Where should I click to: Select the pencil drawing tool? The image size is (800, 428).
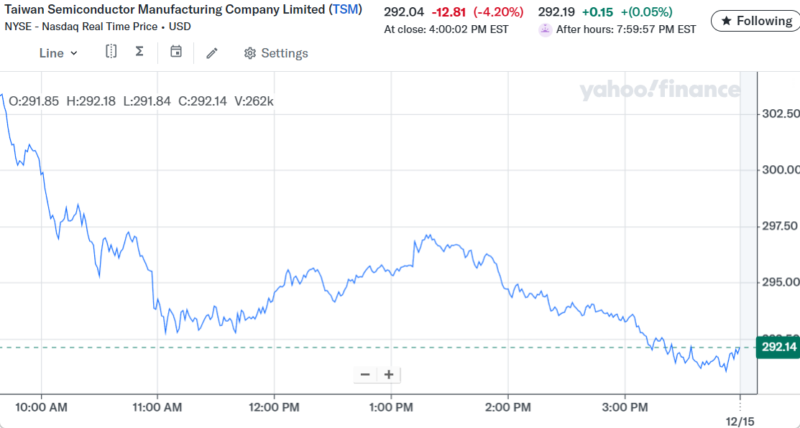(212, 53)
